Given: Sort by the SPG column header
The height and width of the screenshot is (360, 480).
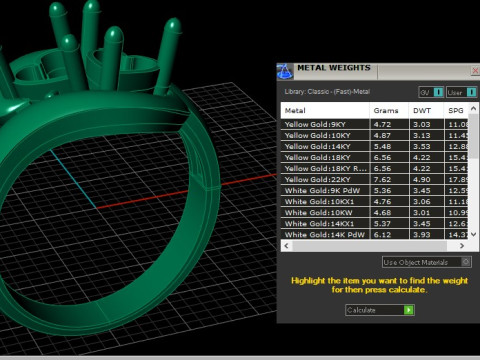Looking at the screenshot, I should (456, 110).
